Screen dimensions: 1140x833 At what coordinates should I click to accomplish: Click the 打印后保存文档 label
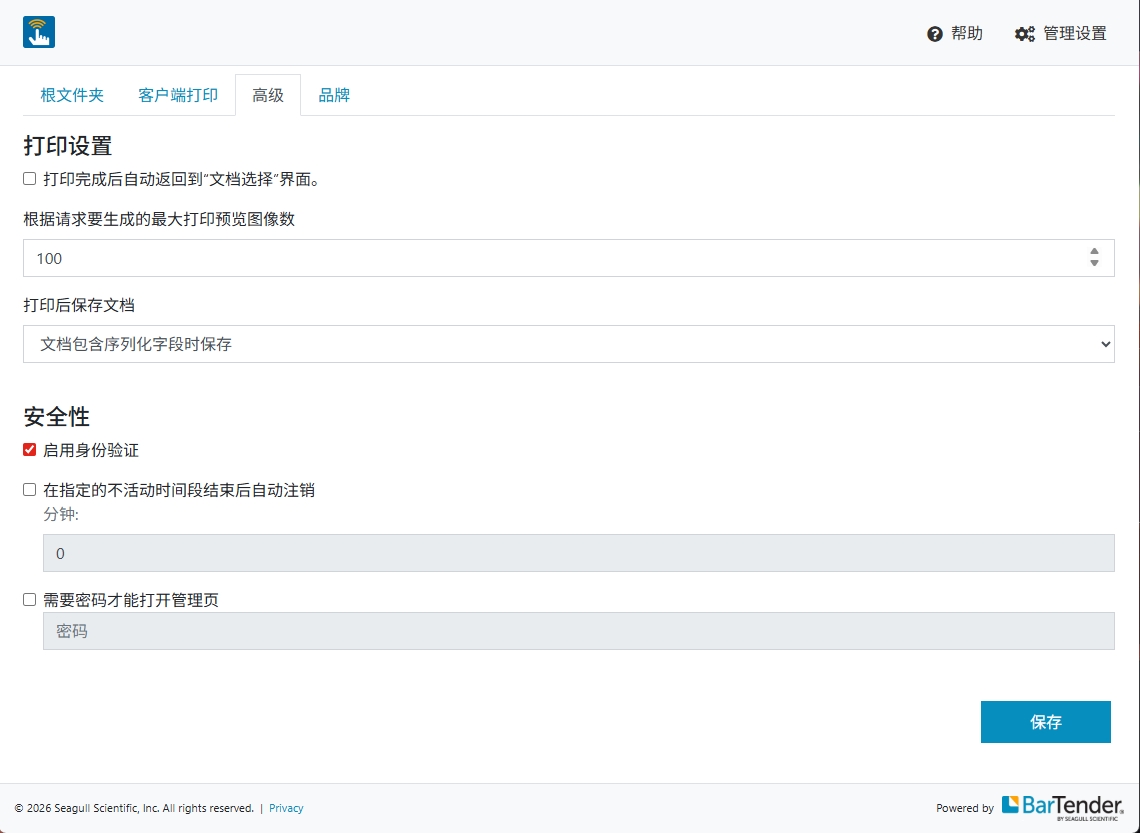[79, 305]
